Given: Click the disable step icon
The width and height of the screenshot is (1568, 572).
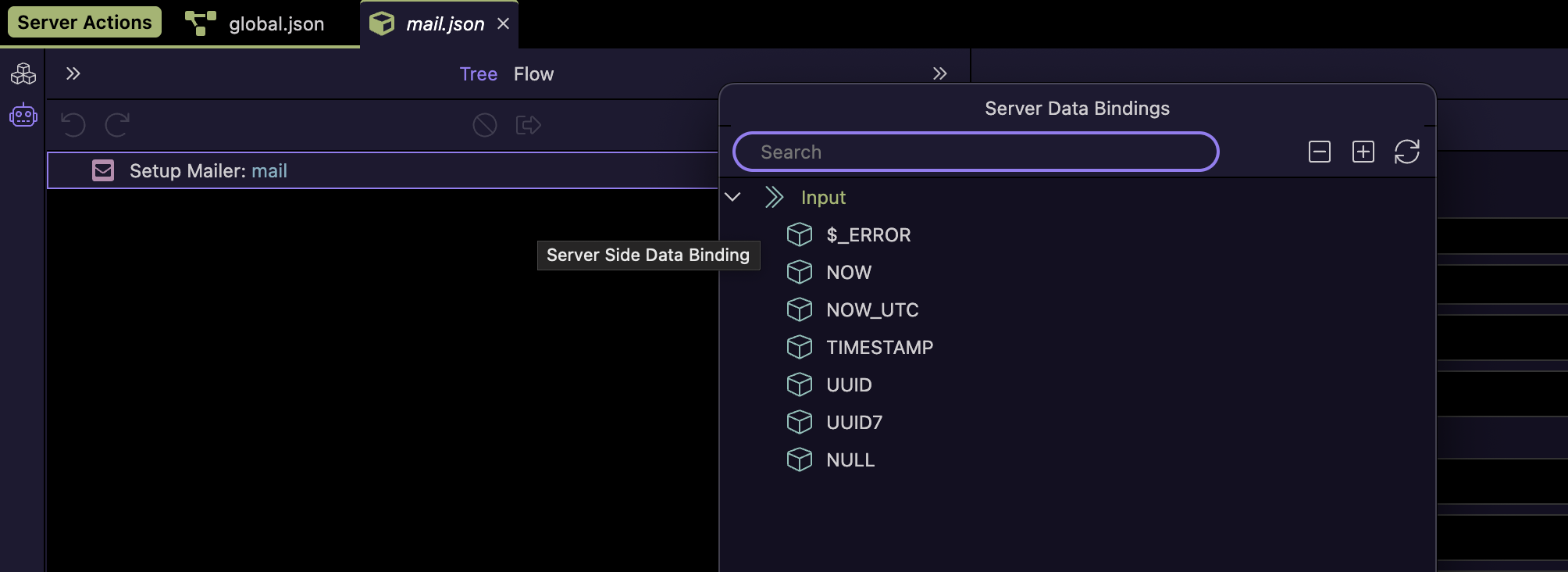Looking at the screenshot, I should coord(484,125).
